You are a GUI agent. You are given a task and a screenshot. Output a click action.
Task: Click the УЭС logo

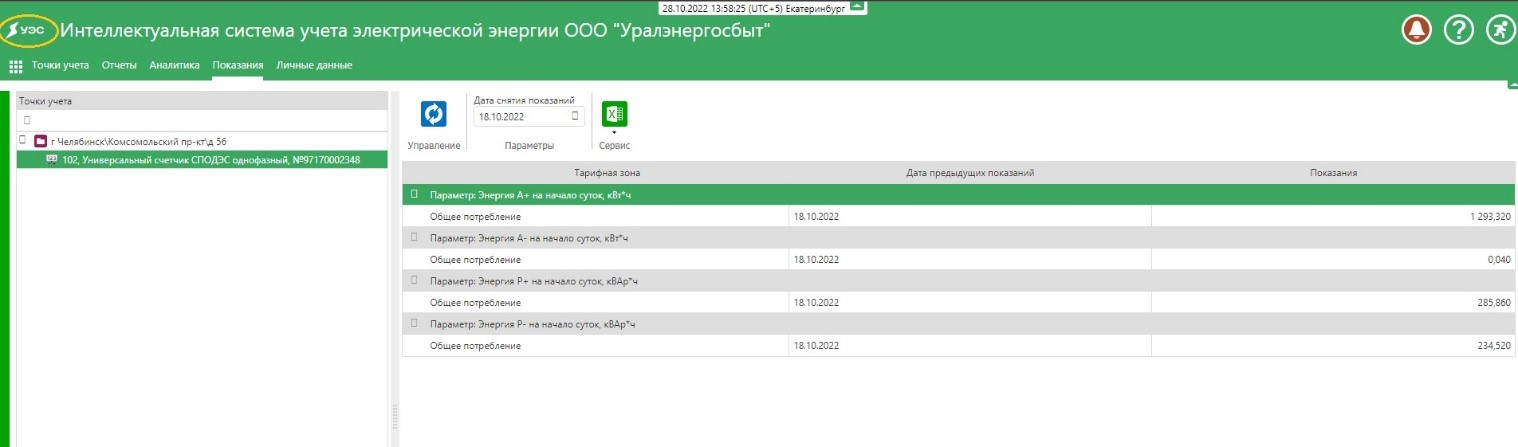coord(28,29)
